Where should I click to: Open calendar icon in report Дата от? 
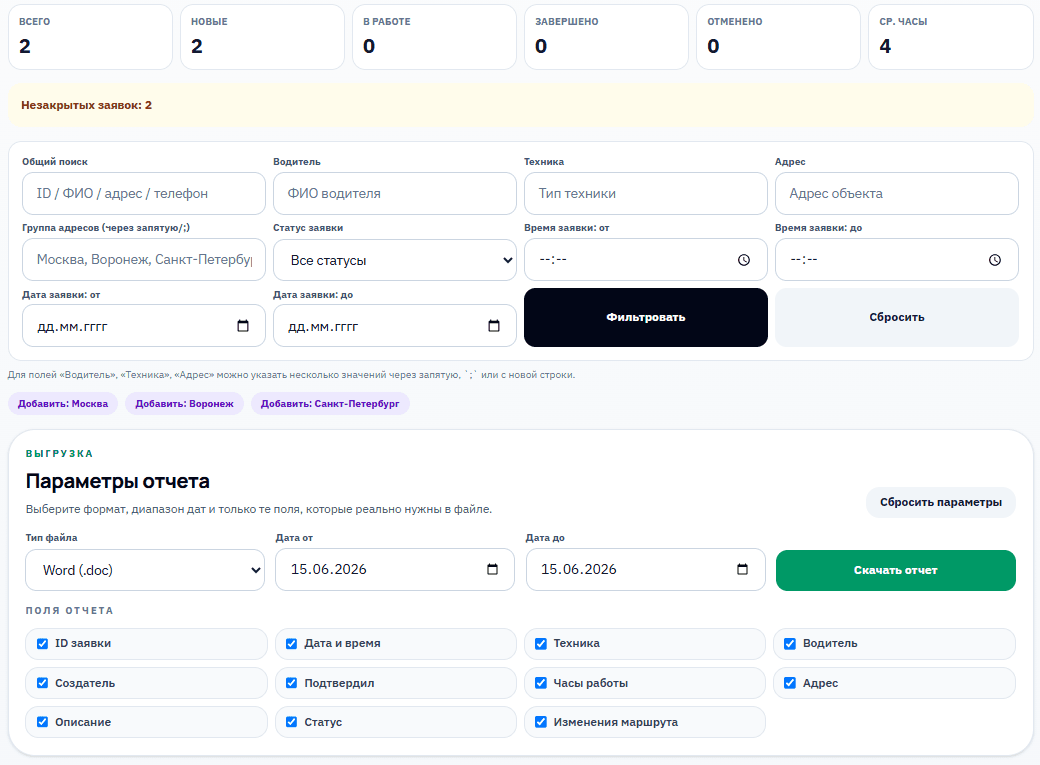pyautogui.click(x=492, y=569)
